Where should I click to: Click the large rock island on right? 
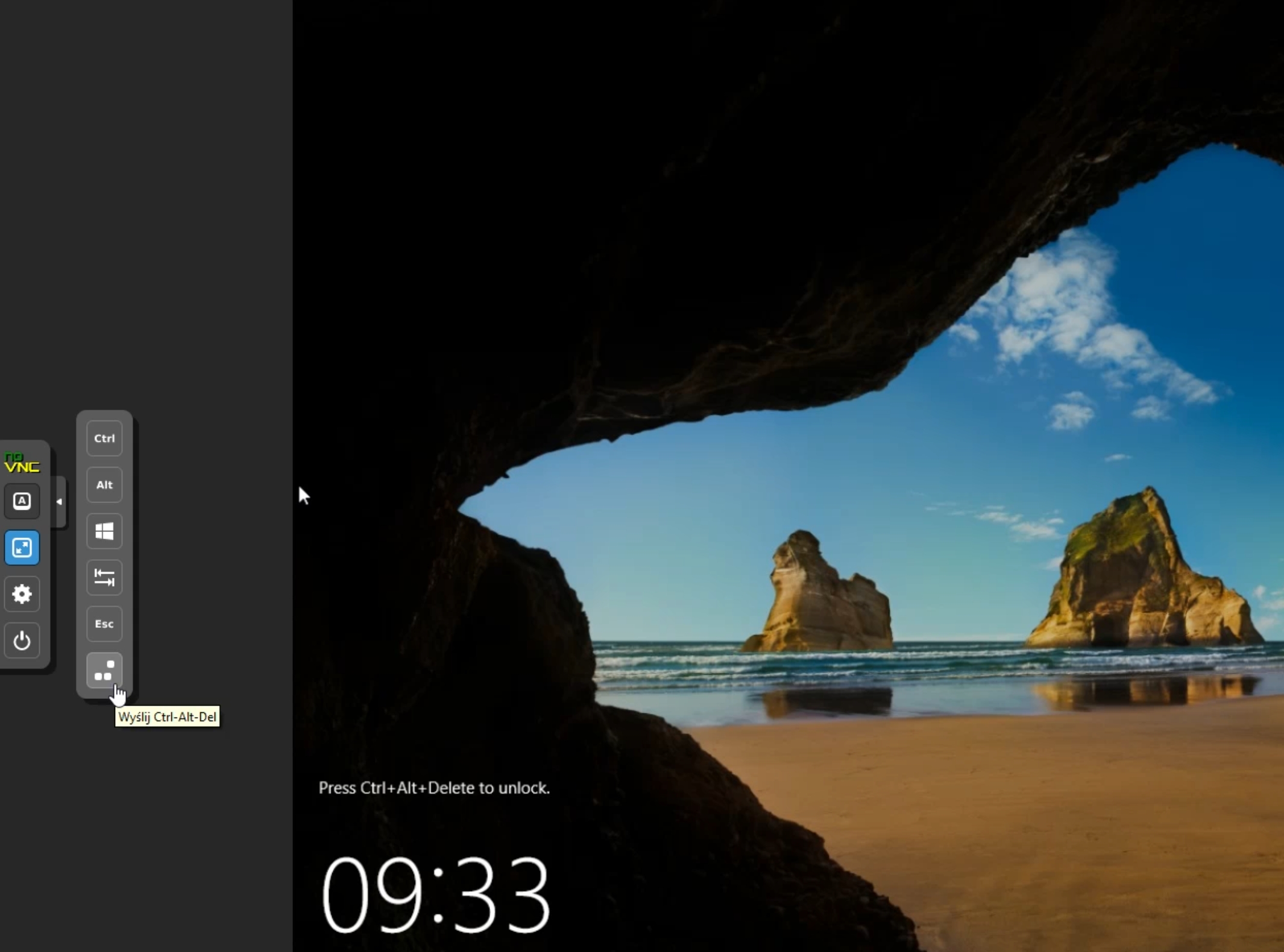coord(1139,578)
